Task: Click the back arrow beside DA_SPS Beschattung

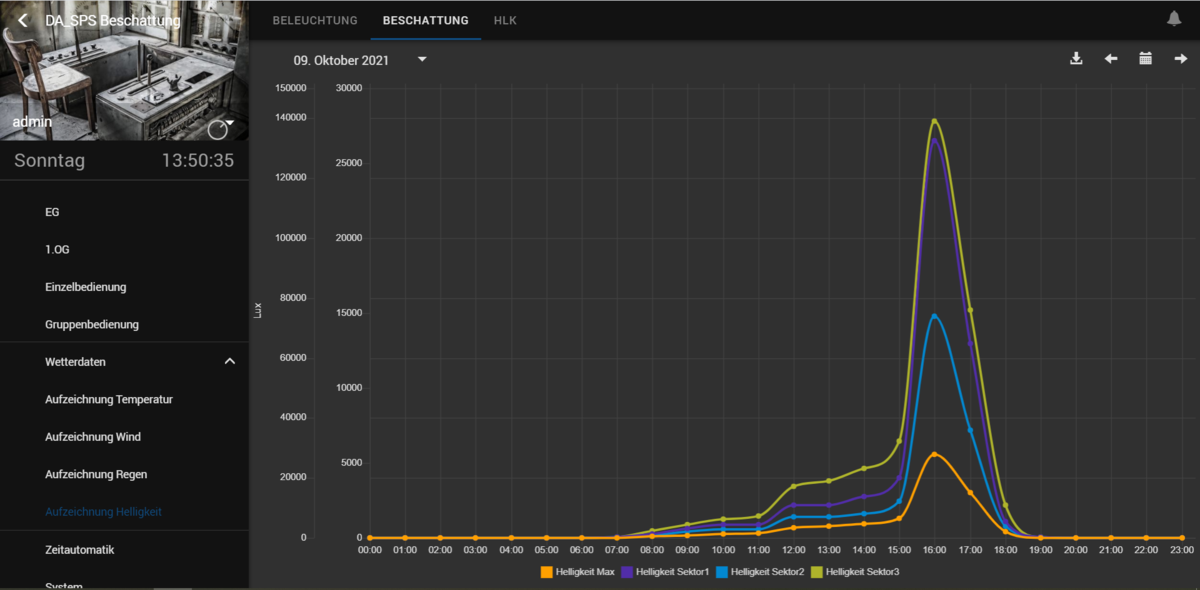Action: tap(23, 20)
